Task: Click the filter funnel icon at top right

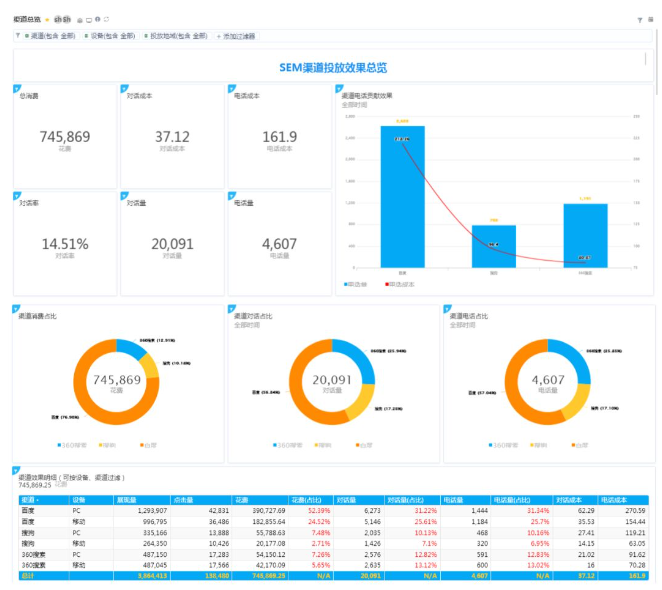Action: 639,19
